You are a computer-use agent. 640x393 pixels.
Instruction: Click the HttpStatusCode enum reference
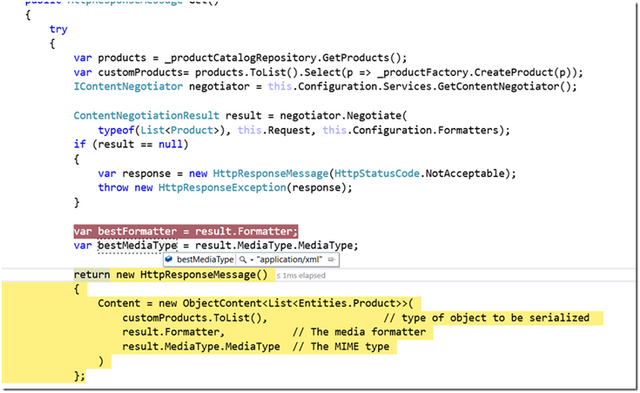click(x=377, y=173)
